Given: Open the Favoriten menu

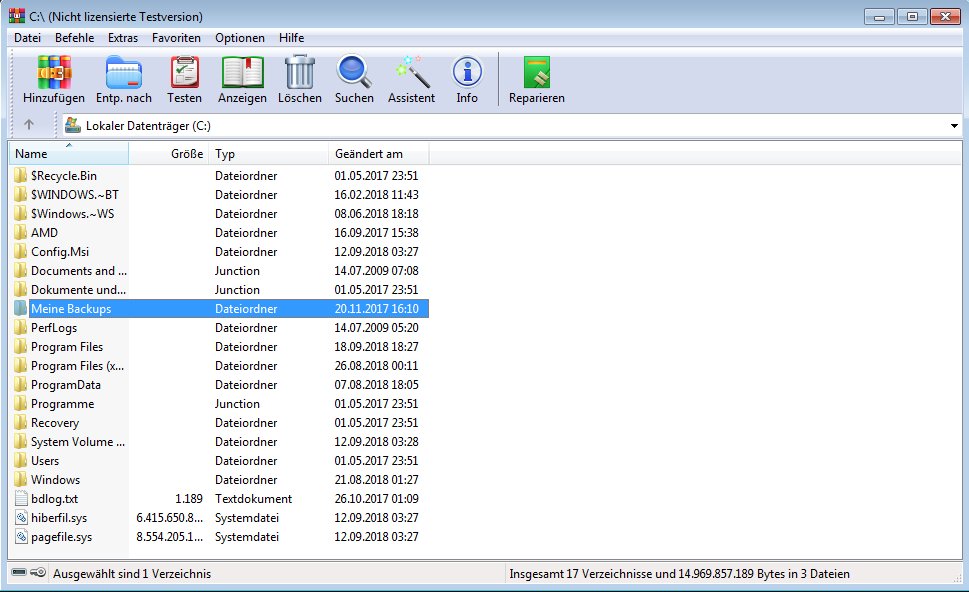Looking at the screenshot, I should [x=176, y=38].
